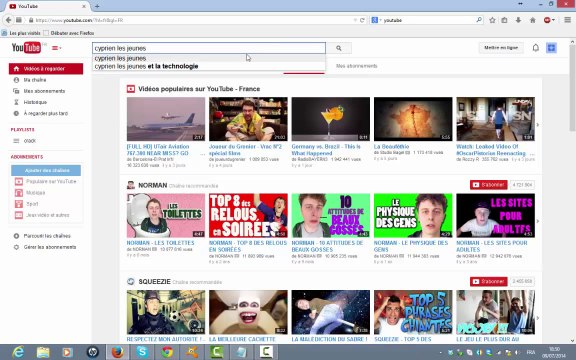Open the bookmarks list icon
Viewport: 576px width, 360px height.
coord(504,20)
